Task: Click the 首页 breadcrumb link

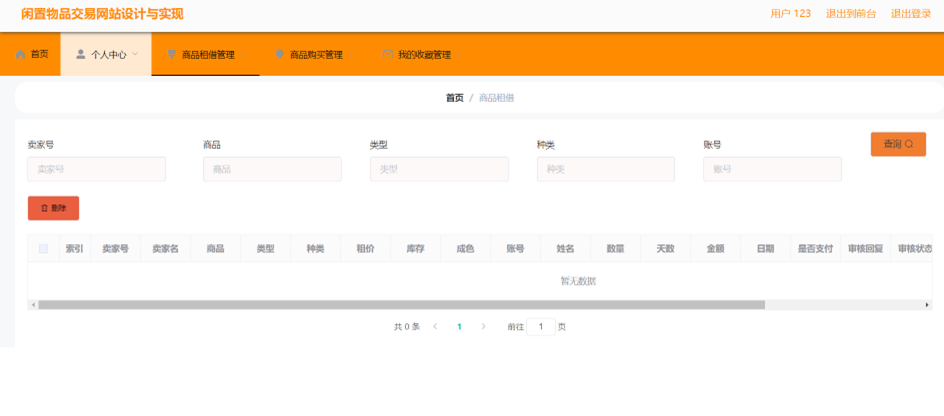Action: 455,98
